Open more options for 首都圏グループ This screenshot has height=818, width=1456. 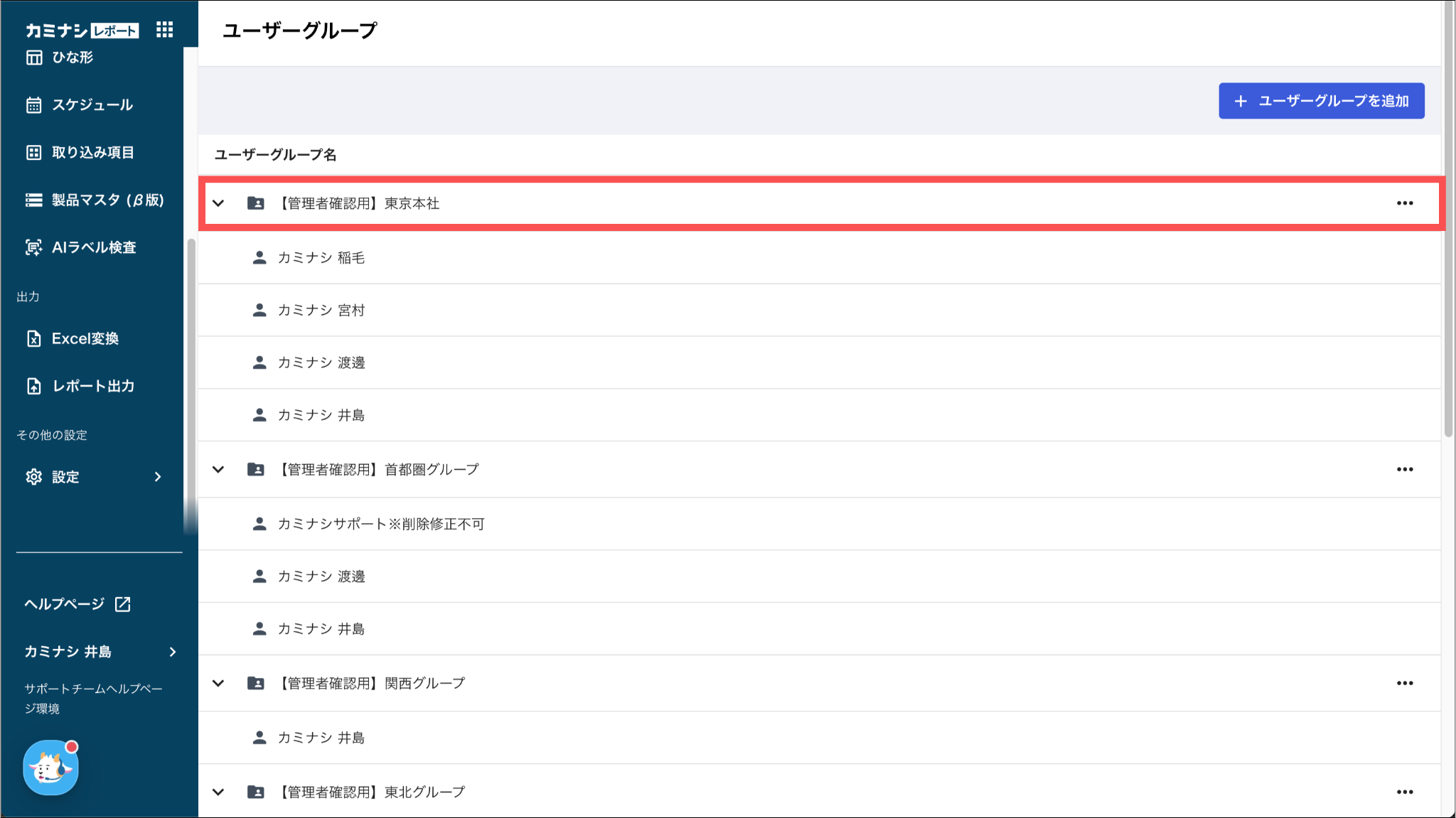[x=1404, y=469]
